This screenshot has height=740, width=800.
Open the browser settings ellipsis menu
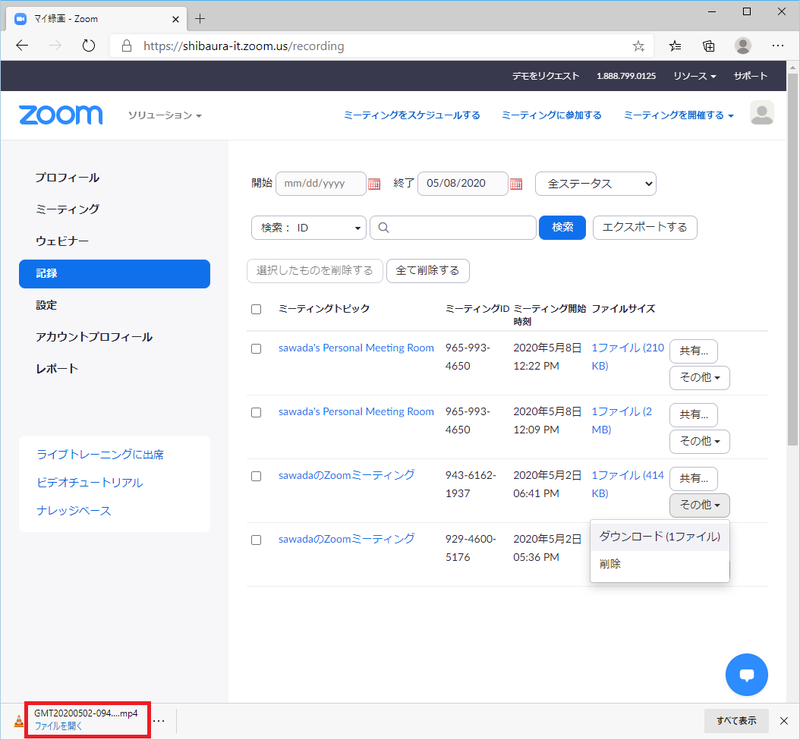778,46
